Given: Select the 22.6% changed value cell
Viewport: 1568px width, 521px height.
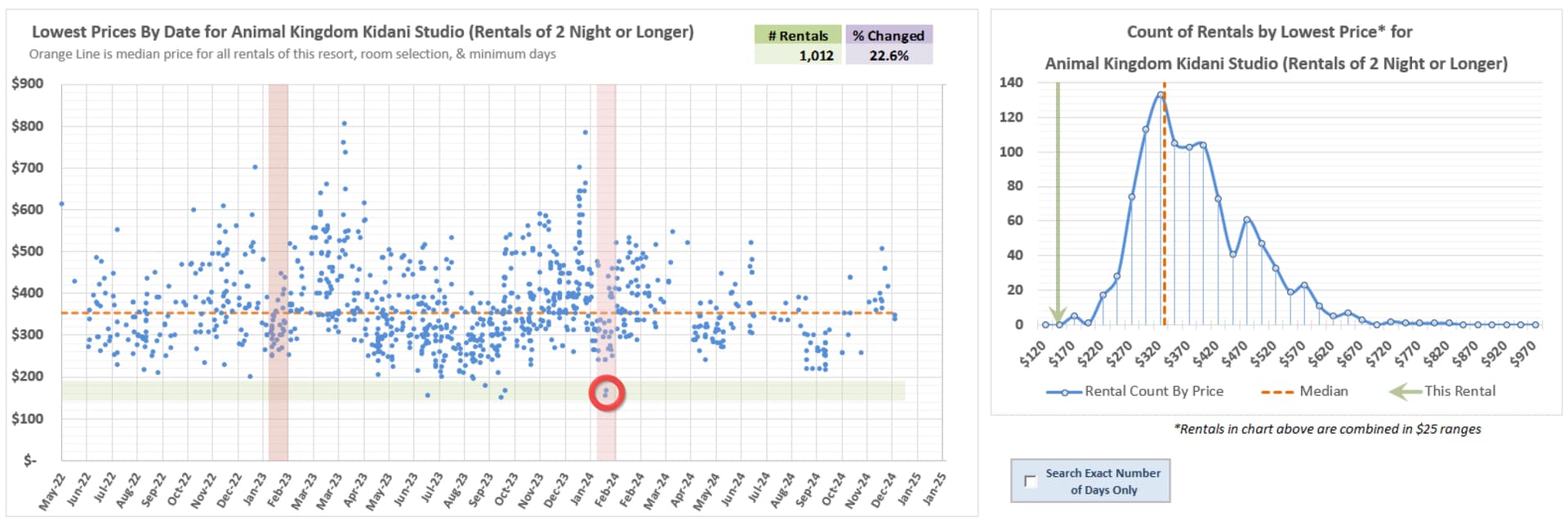Looking at the screenshot, I should tap(889, 56).
